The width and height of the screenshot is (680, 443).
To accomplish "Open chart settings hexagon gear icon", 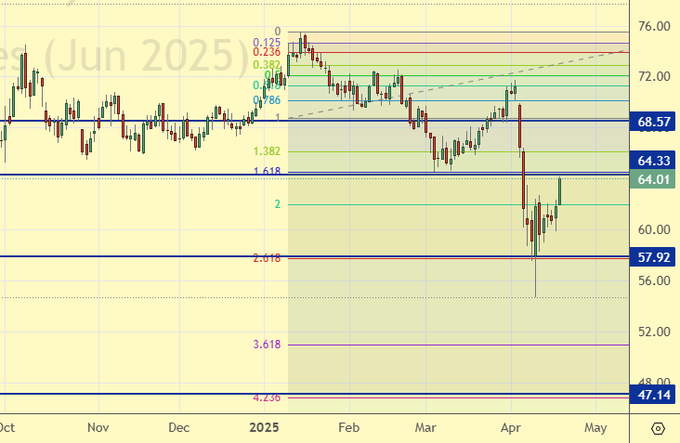I will tap(655, 427).
